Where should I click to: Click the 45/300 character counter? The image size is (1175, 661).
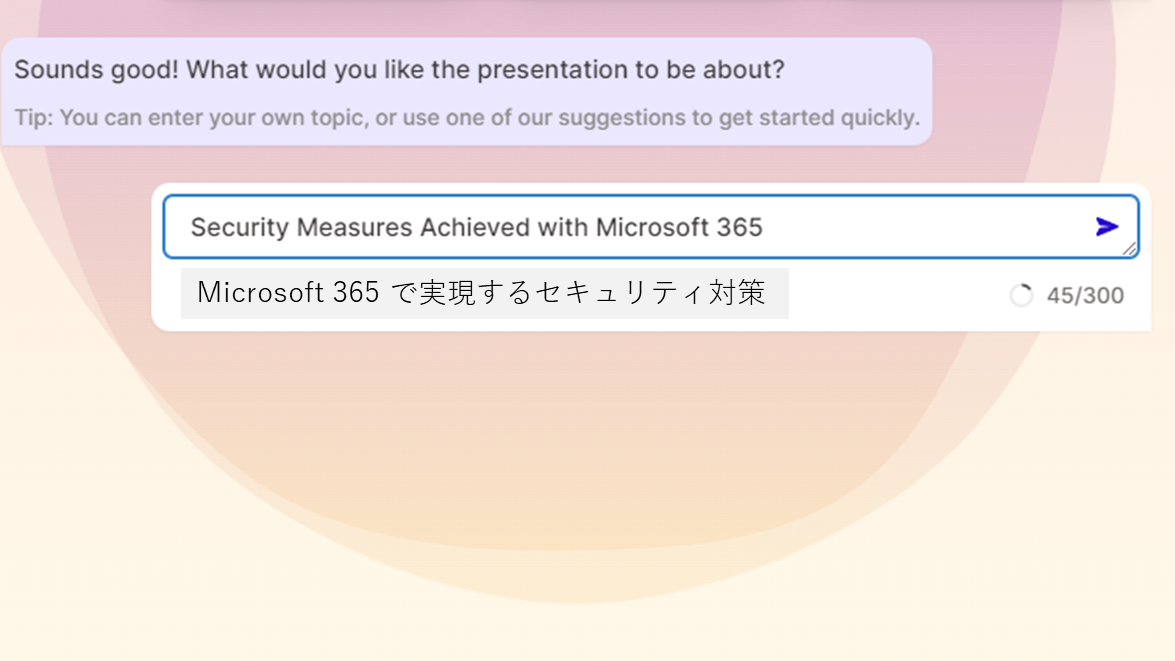(x=1085, y=295)
